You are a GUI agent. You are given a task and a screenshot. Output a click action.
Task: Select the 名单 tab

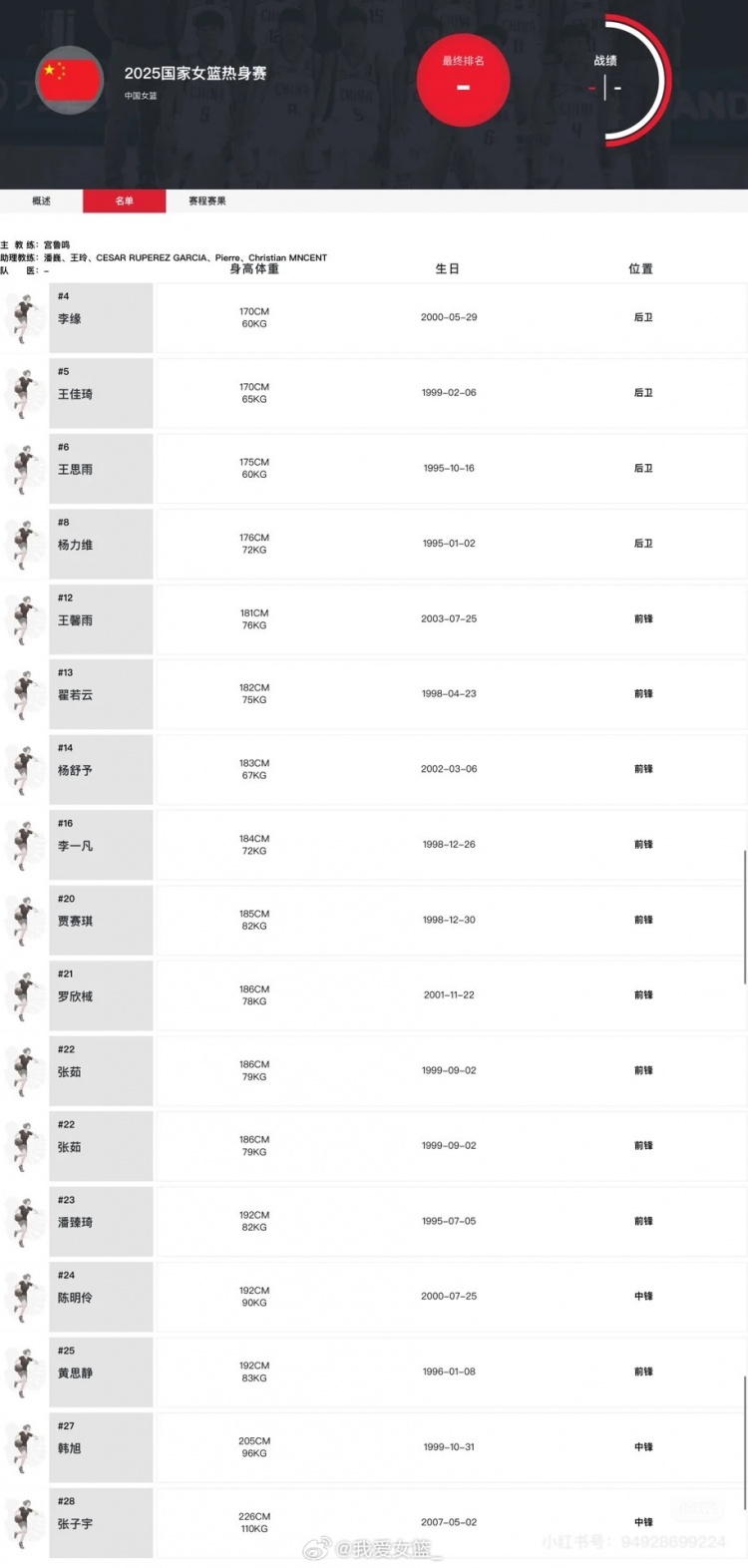124,201
